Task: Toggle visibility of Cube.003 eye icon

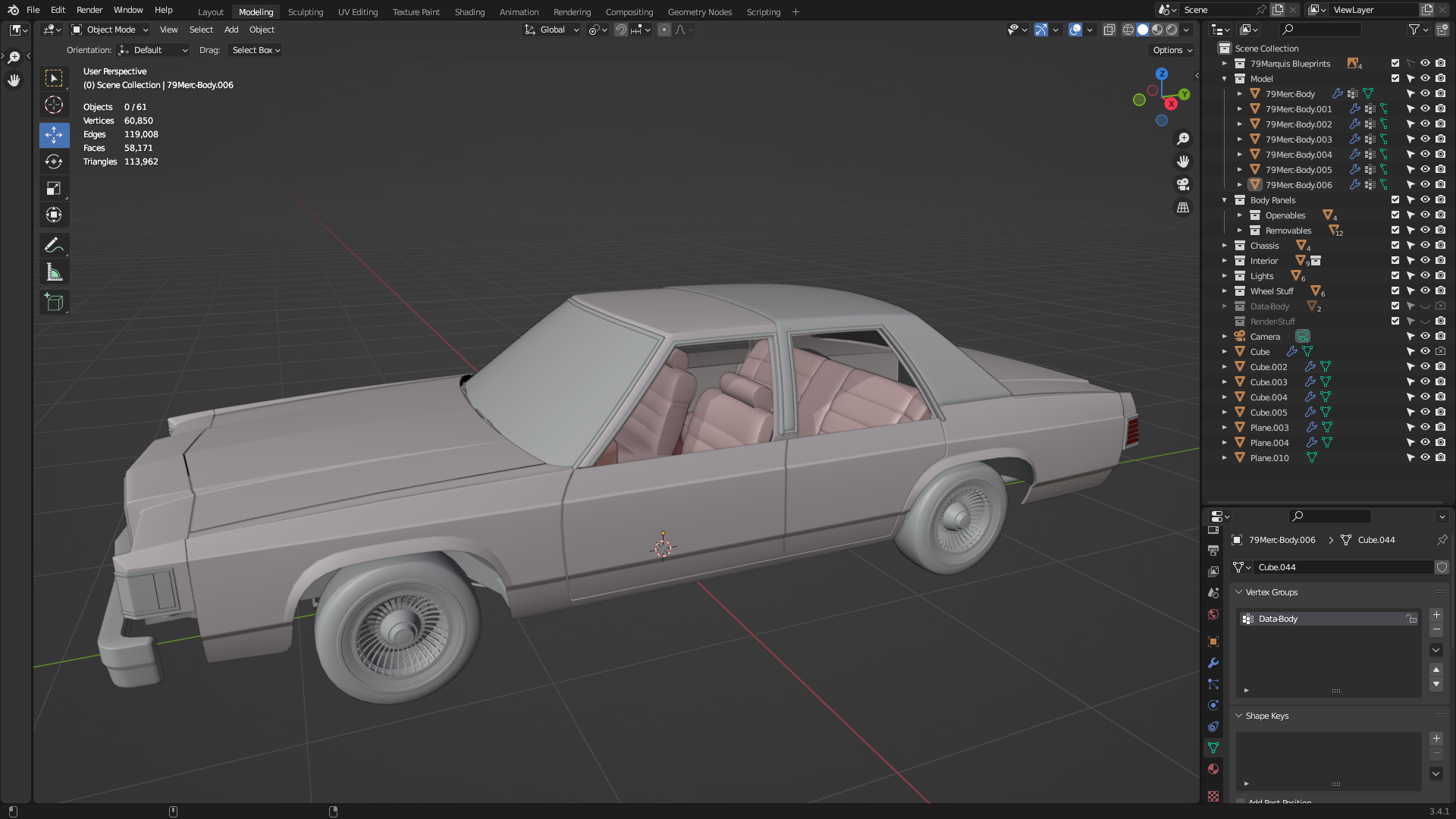Action: [x=1425, y=382]
